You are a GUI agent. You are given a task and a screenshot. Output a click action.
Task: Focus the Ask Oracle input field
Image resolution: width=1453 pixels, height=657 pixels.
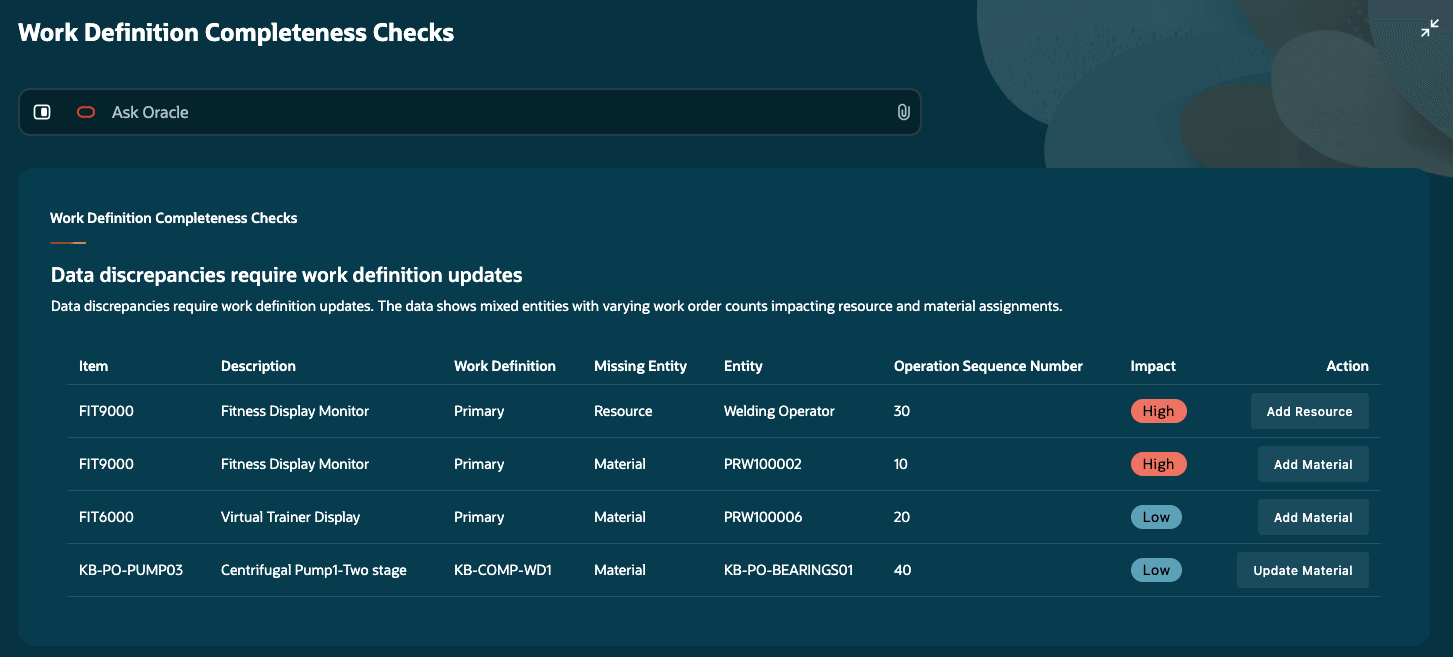point(470,112)
